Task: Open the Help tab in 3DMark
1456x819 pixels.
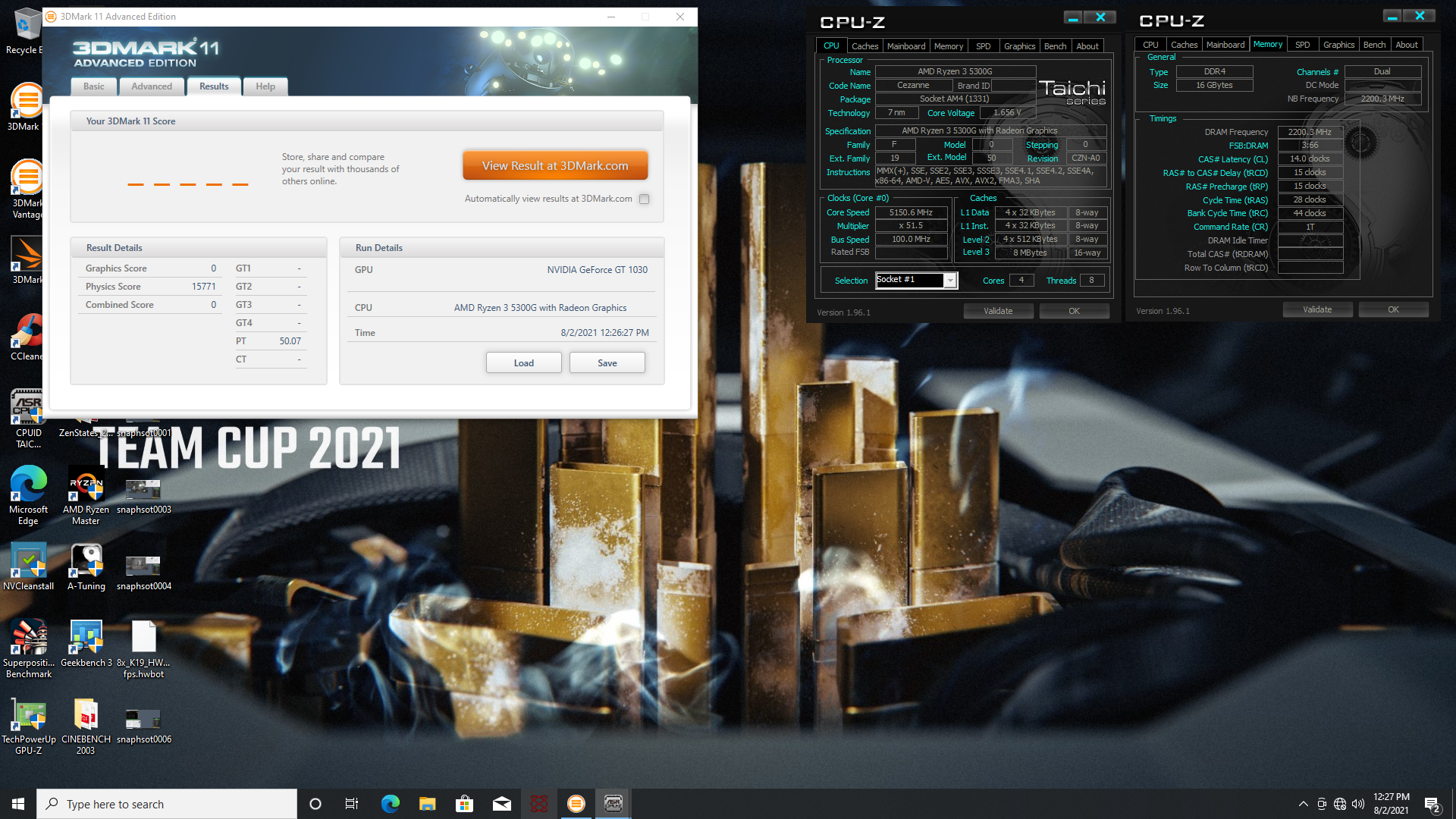Action: 265,86
